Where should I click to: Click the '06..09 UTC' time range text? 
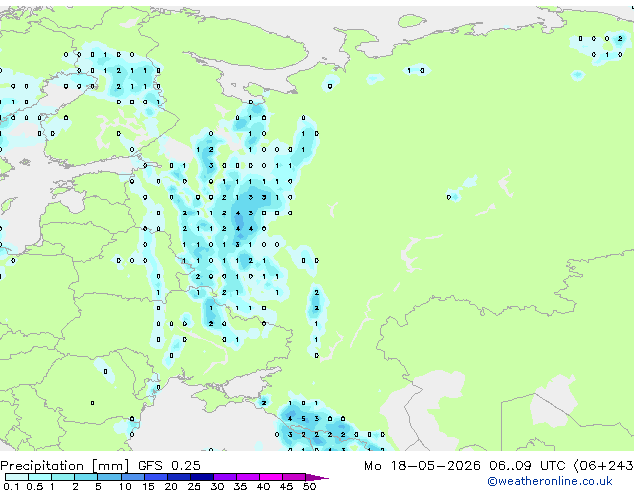pyautogui.click(x=527, y=466)
